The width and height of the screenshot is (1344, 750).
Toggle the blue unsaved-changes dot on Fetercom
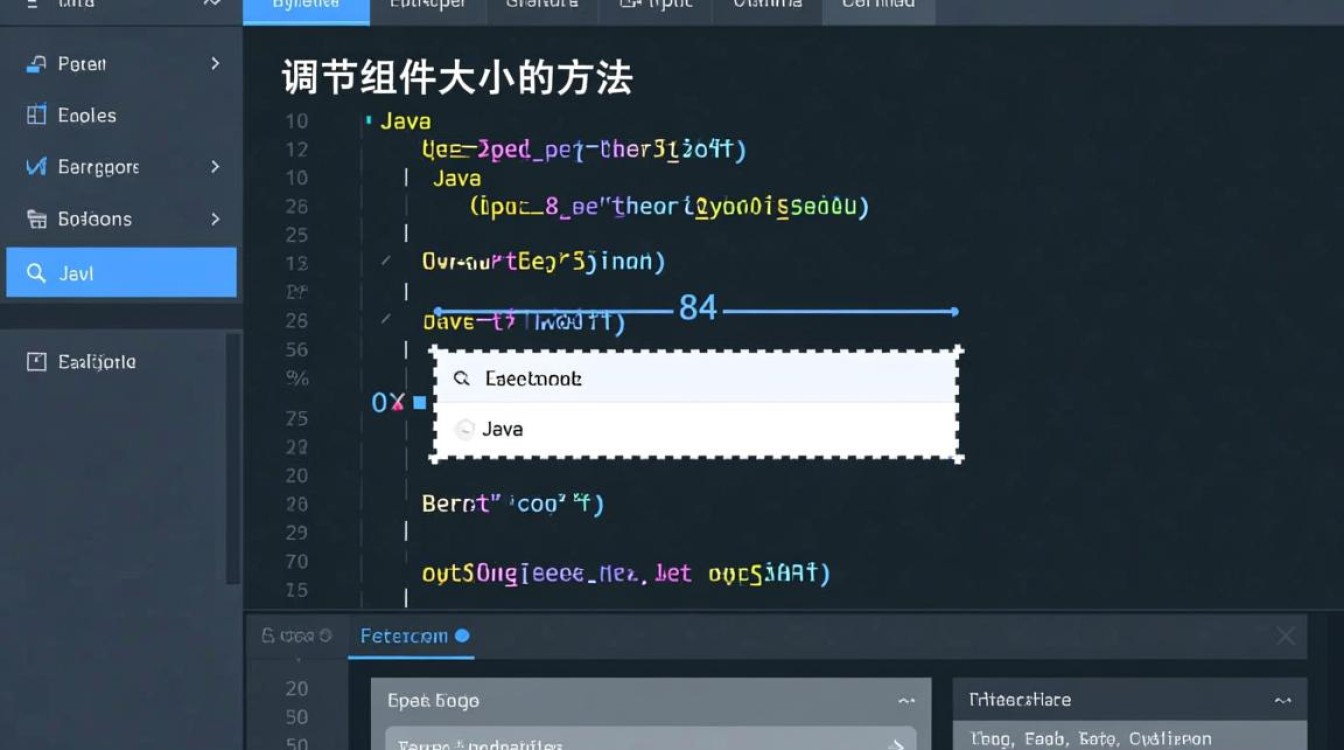[x=460, y=635]
